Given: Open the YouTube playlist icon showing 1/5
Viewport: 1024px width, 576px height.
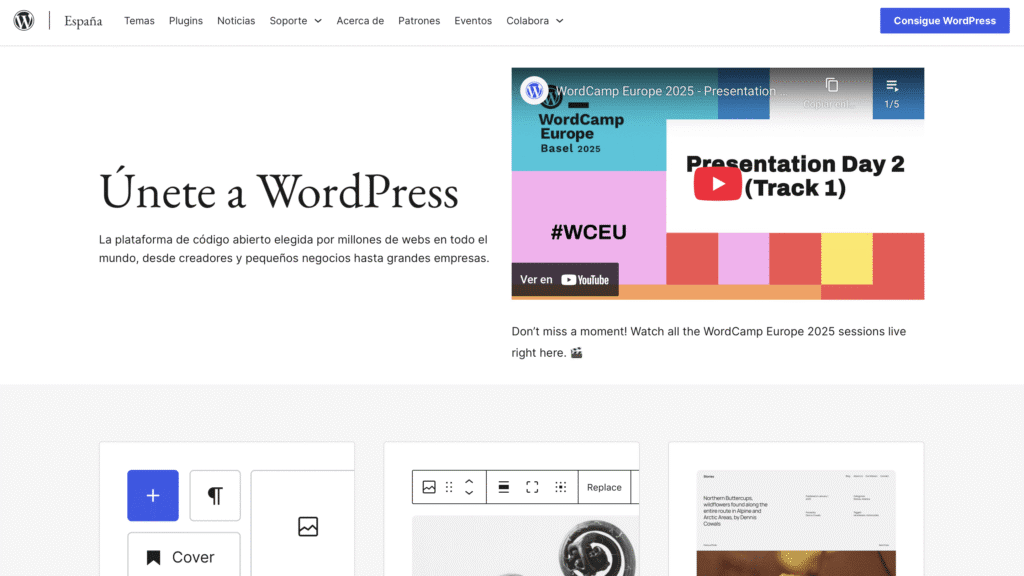Looking at the screenshot, I should [892, 92].
